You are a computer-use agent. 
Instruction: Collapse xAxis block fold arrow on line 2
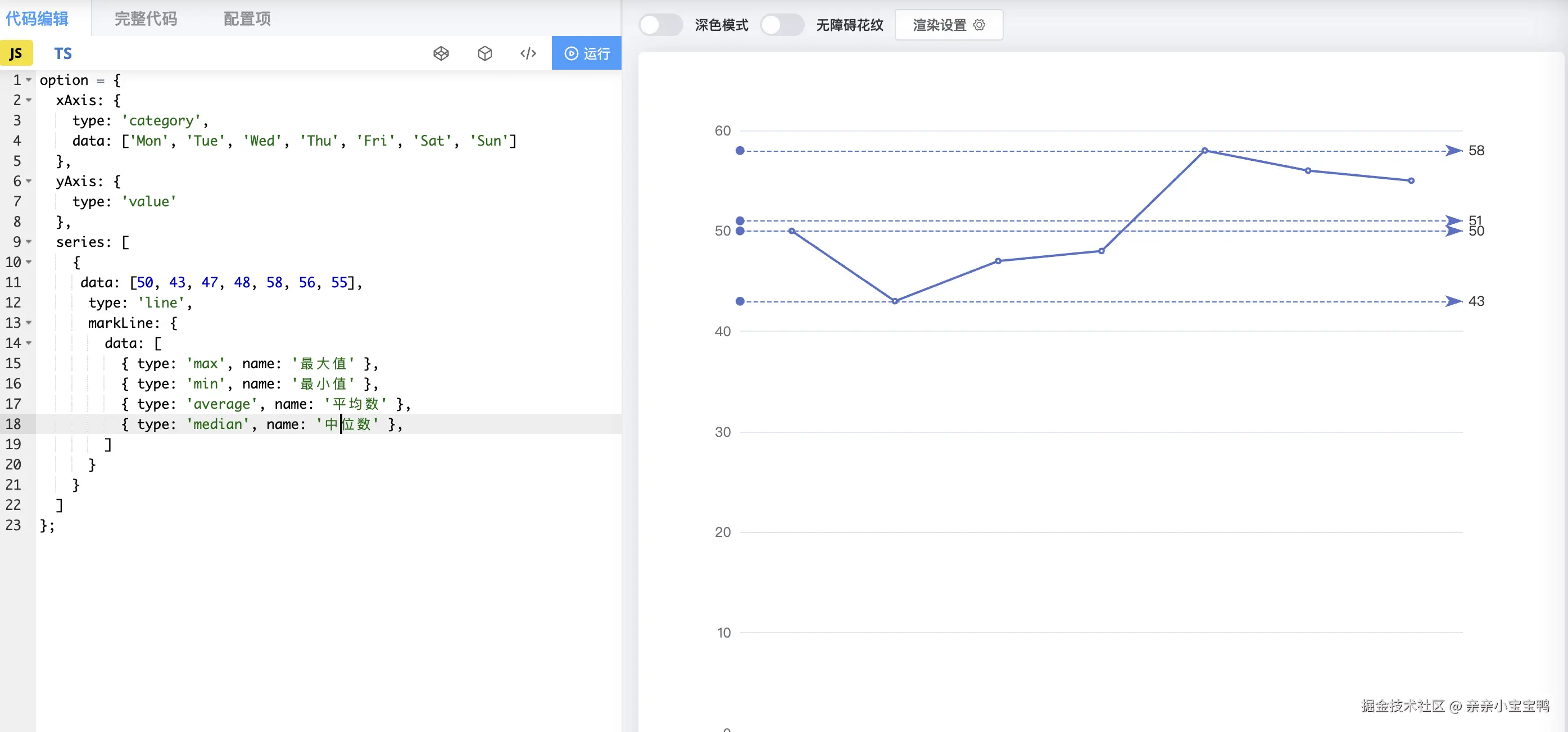(29, 101)
